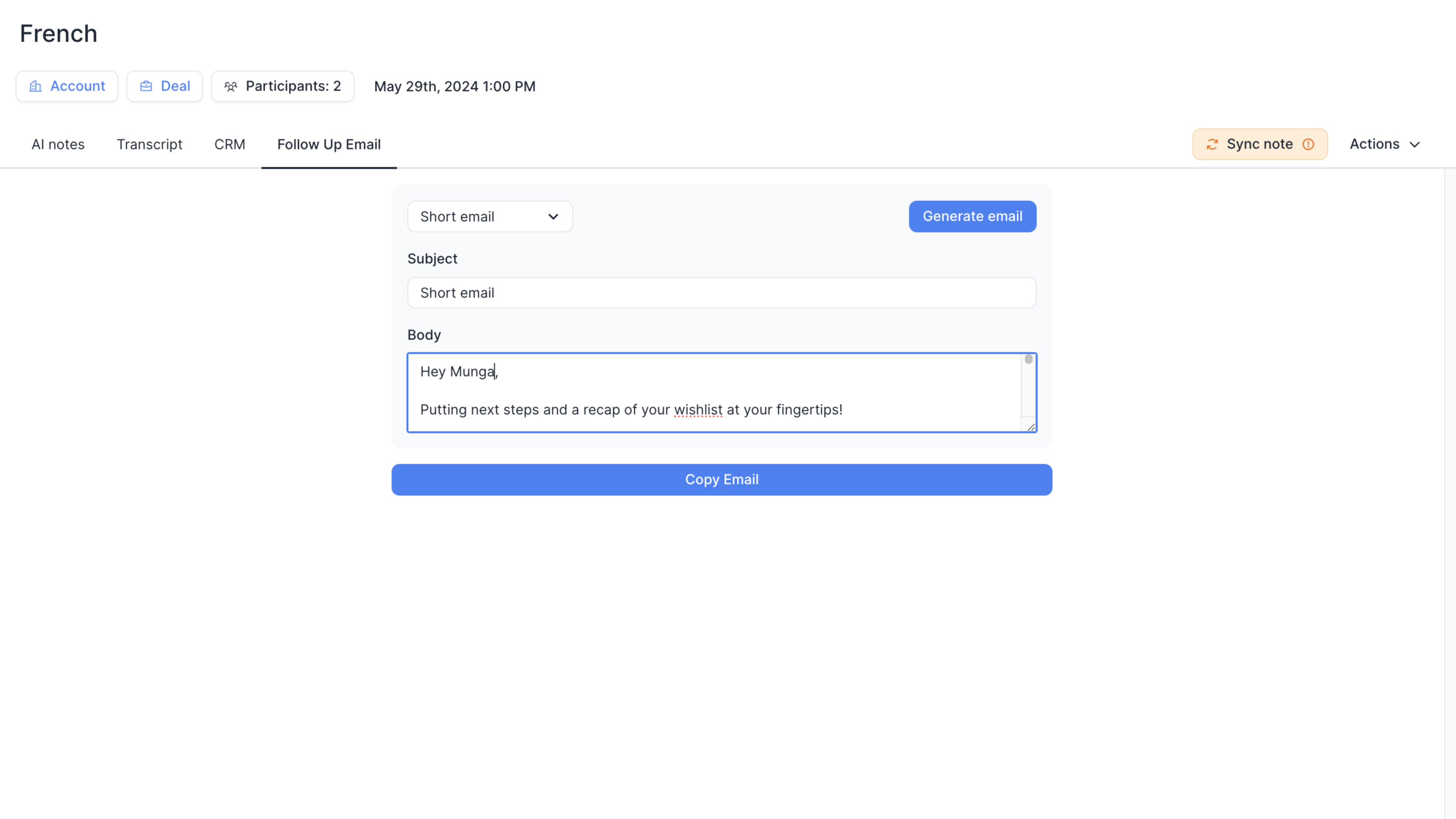Click the Deal briefcase icon
Image resolution: width=1456 pixels, height=819 pixels.
click(x=146, y=87)
